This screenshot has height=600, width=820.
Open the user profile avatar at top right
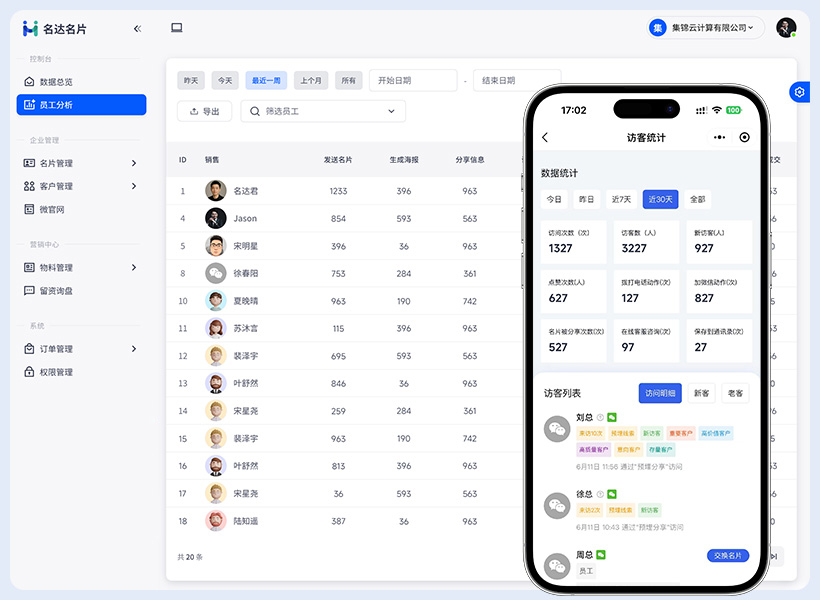pos(786,28)
